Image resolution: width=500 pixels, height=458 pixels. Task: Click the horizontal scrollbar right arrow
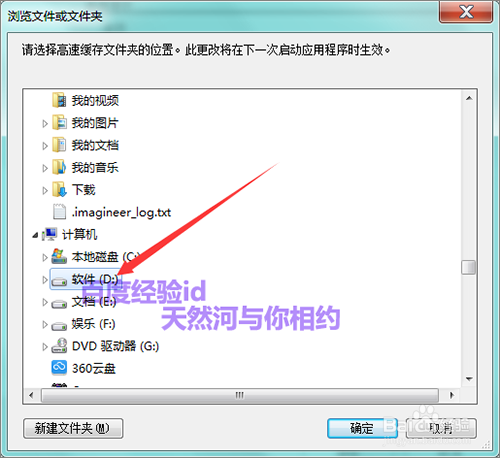click(452, 395)
